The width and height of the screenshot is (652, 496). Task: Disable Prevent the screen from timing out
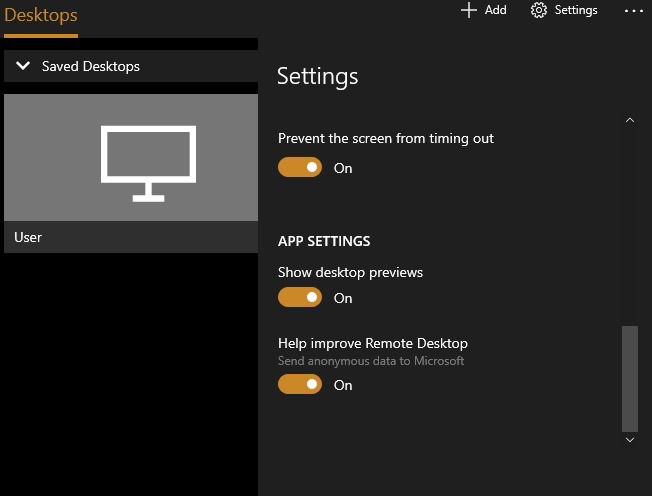tap(300, 167)
